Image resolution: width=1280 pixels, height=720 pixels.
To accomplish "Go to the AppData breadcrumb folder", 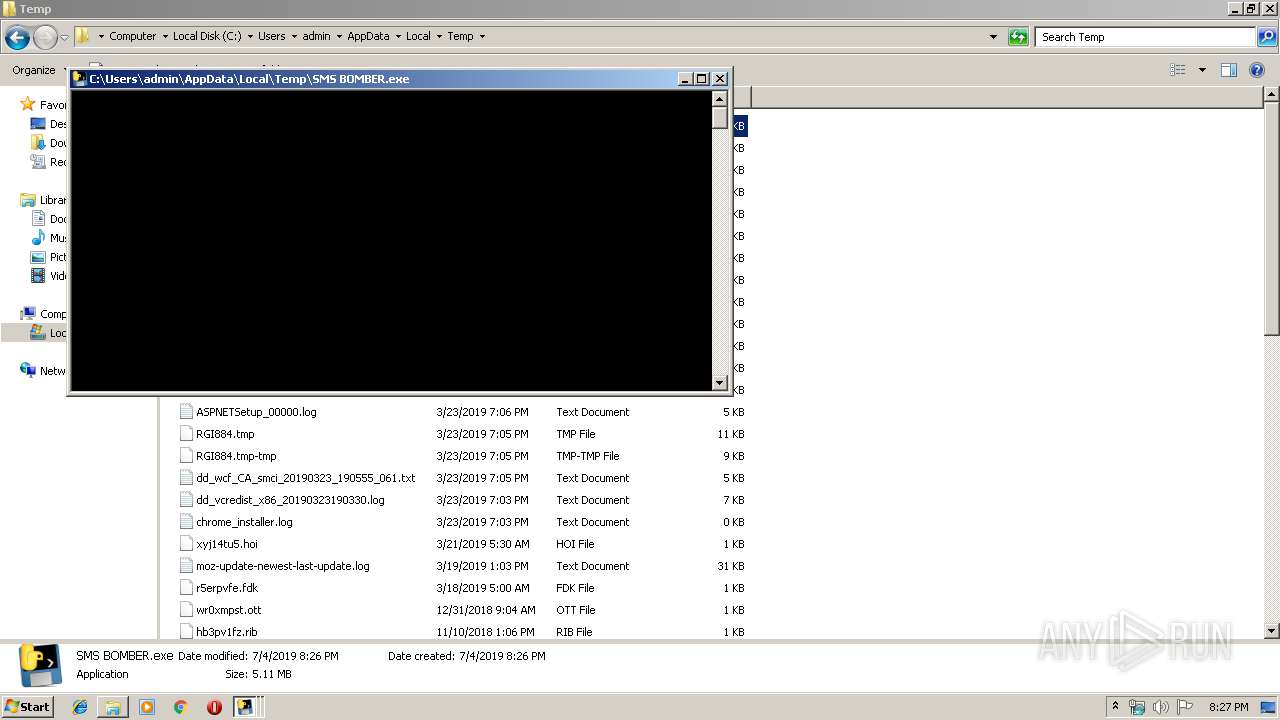I will [368, 36].
